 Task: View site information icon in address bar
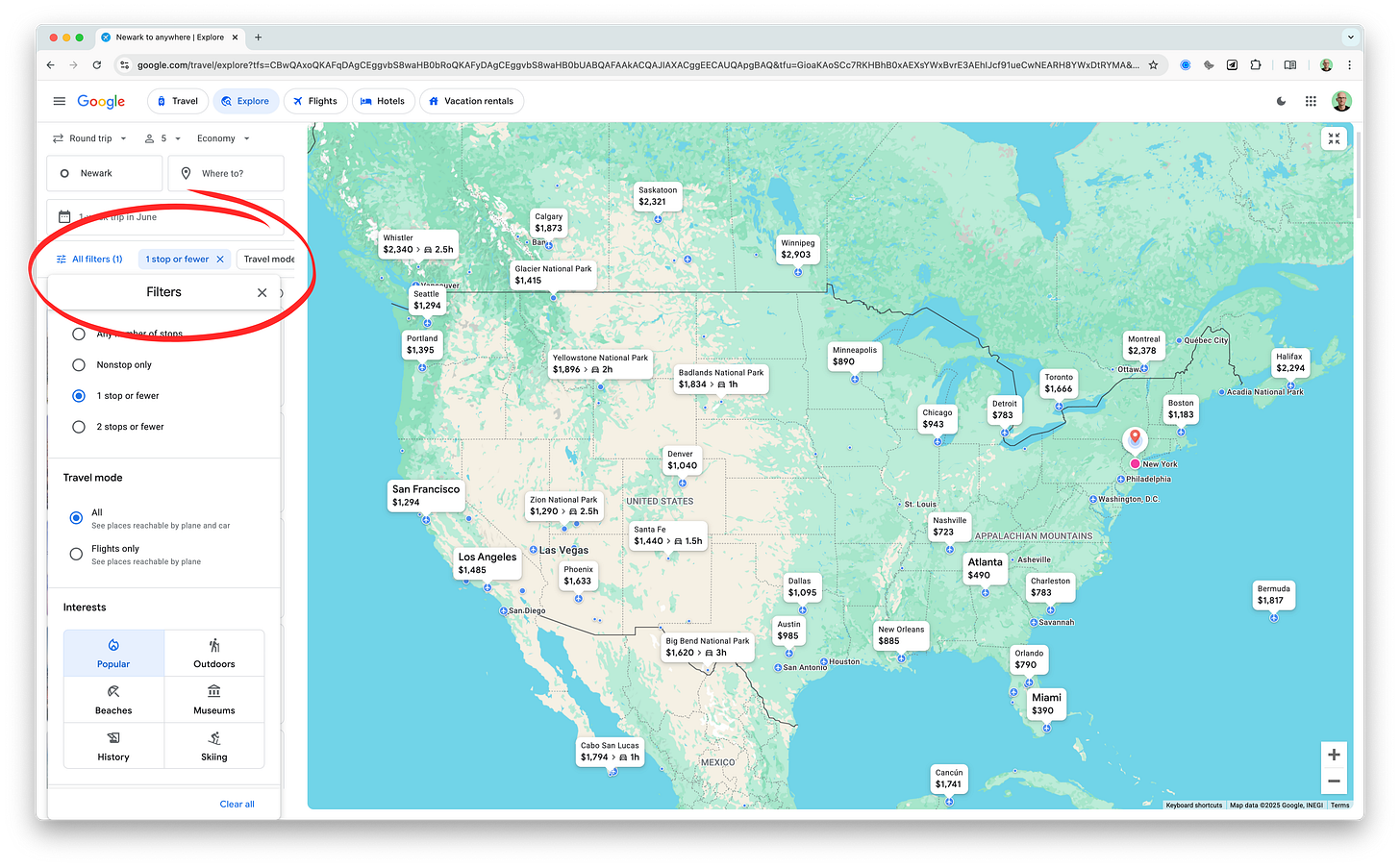[x=124, y=65]
